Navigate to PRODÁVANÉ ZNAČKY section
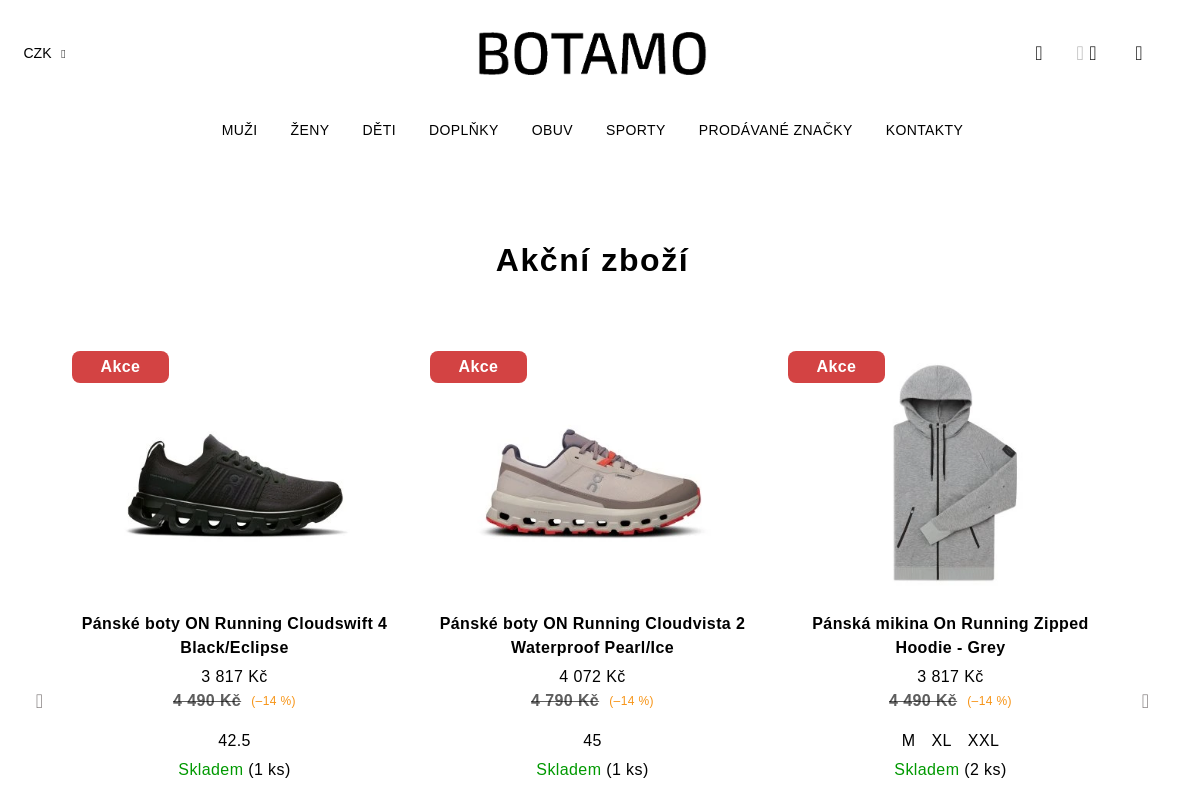The height and width of the screenshot is (800, 1200). point(776,130)
